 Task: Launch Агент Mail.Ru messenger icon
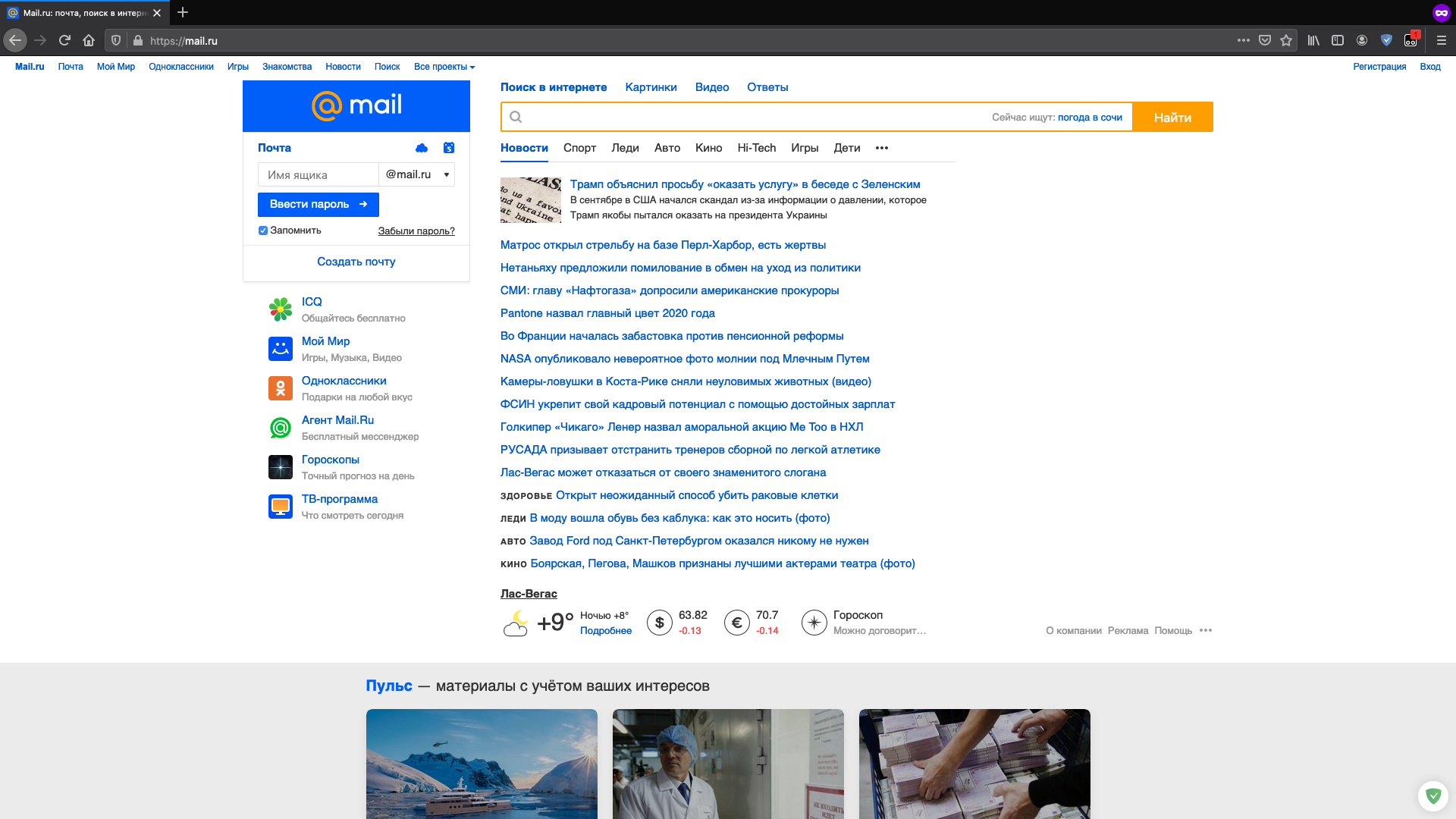coord(281,428)
